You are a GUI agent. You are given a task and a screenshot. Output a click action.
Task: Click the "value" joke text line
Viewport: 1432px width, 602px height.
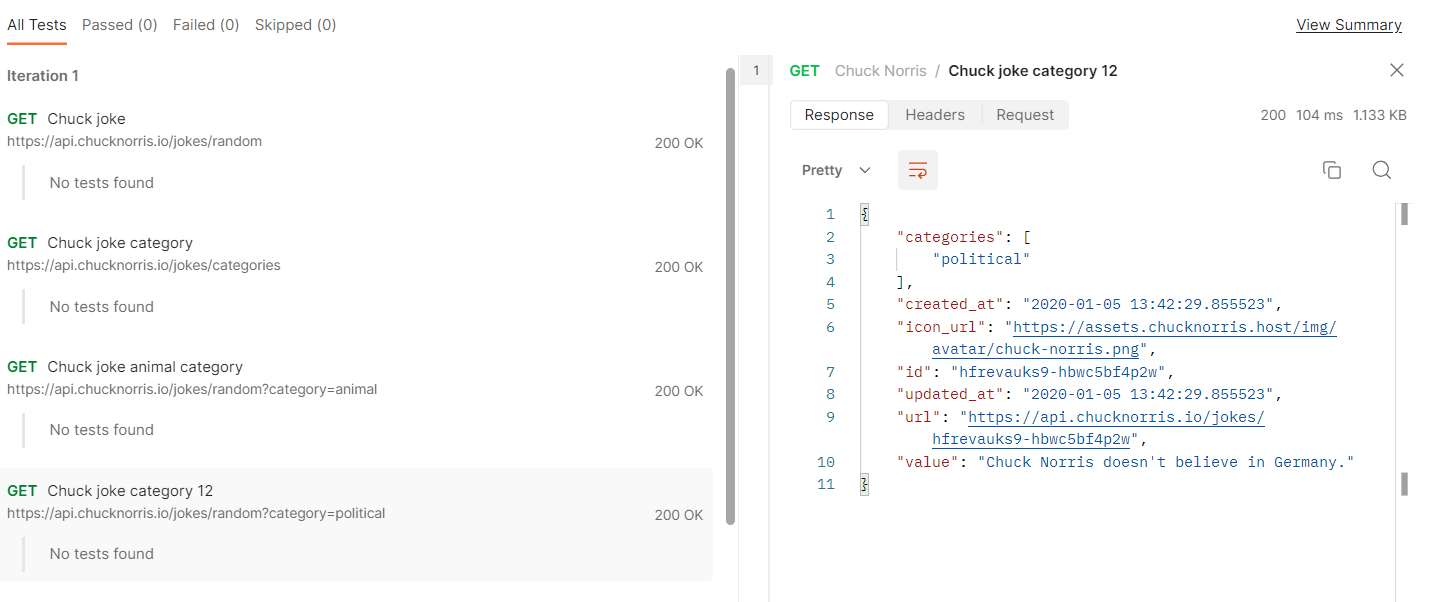click(x=1125, y=462)
